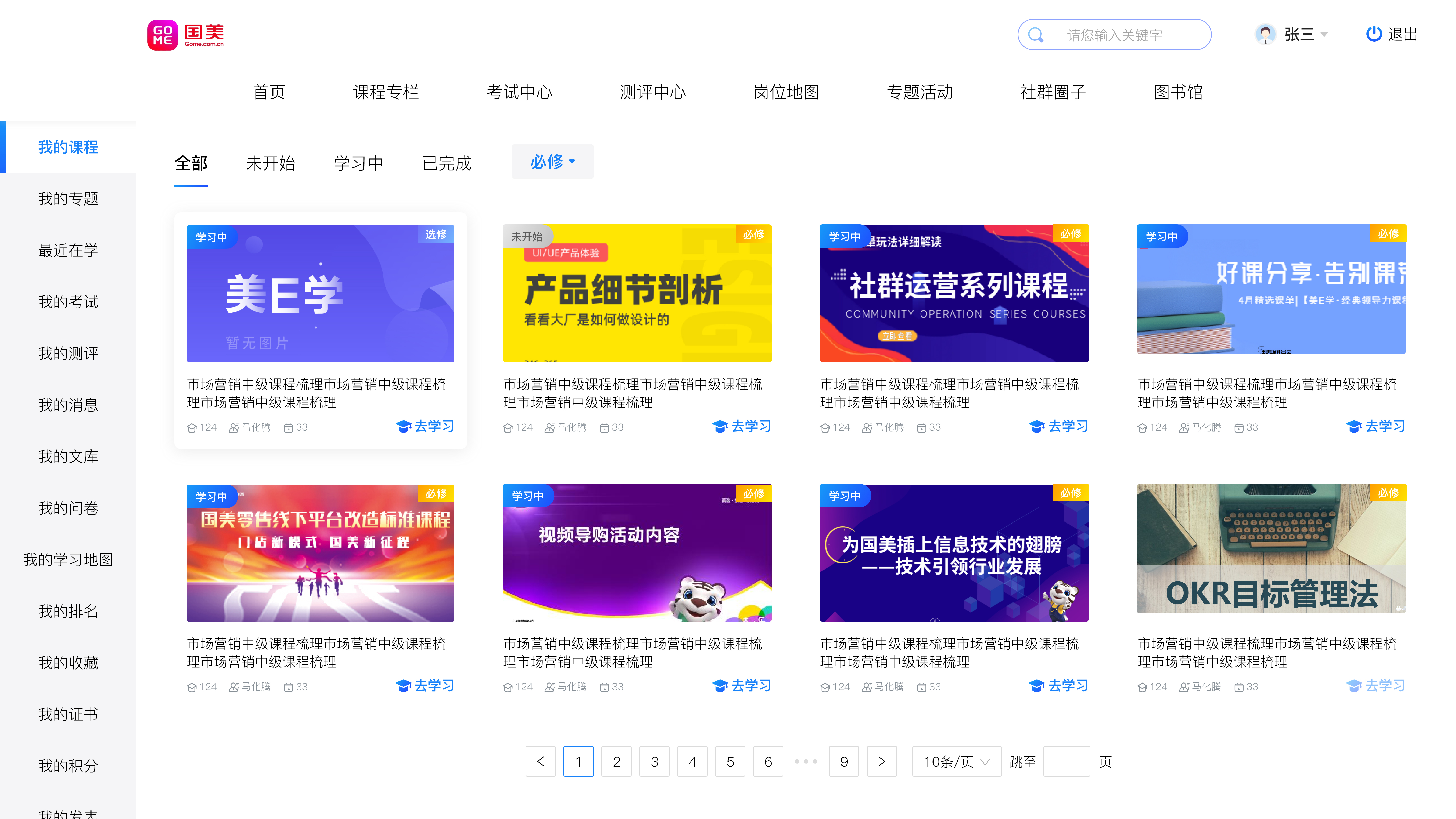Image resolution: width=1456 pixels, height=819 pixels.
Task: Open 图书馆 in the top navigation
Action: [1178, 92]
